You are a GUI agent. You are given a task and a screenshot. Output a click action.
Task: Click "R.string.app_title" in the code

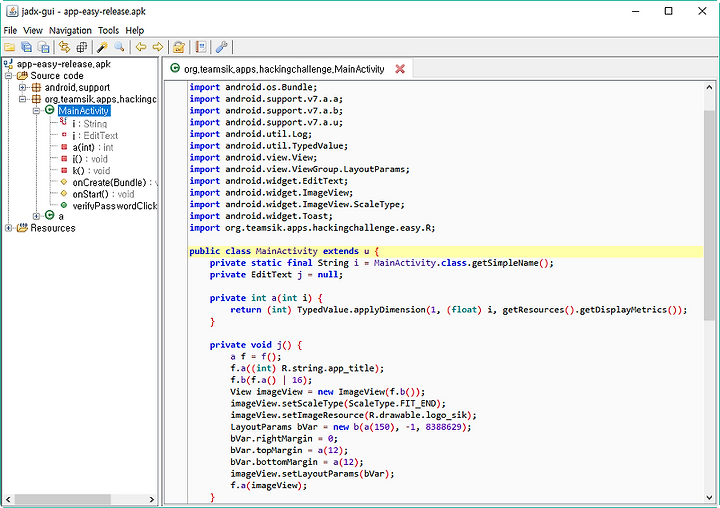click(327, 368)
